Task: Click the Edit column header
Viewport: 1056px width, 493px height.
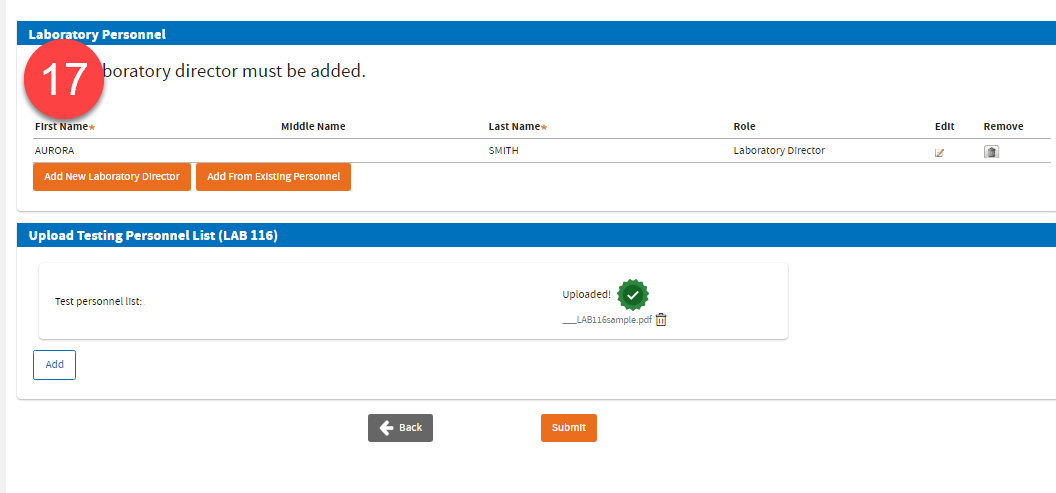Action: click(945, 127)
